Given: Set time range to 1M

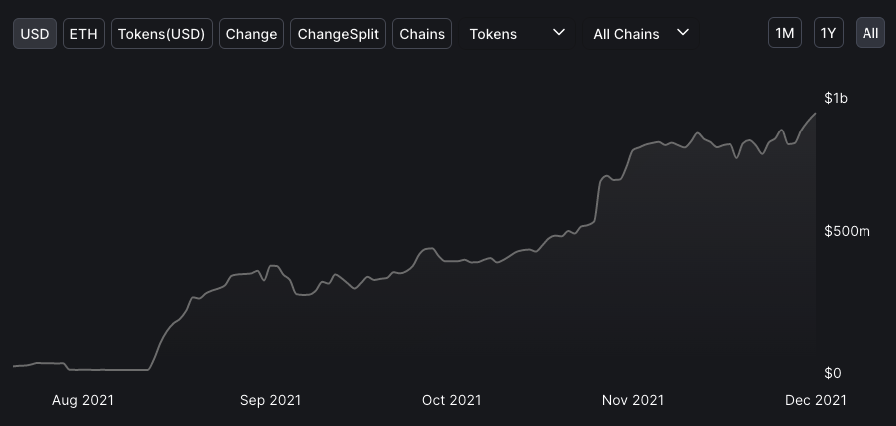Looking at the screenshot, I should pyautogui.click(x=785, y=33).
